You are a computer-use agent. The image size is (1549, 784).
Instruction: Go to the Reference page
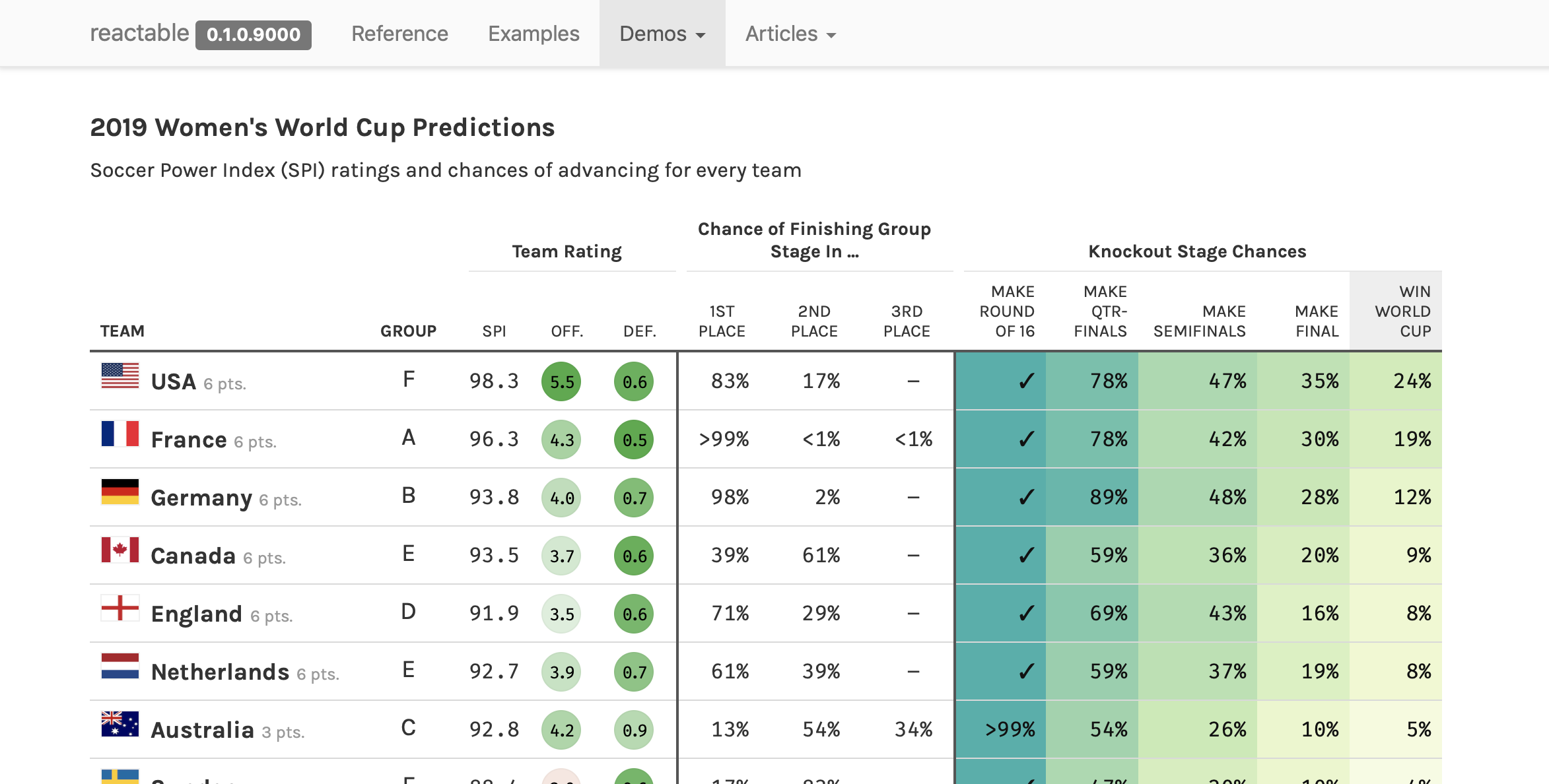point(399,34)
